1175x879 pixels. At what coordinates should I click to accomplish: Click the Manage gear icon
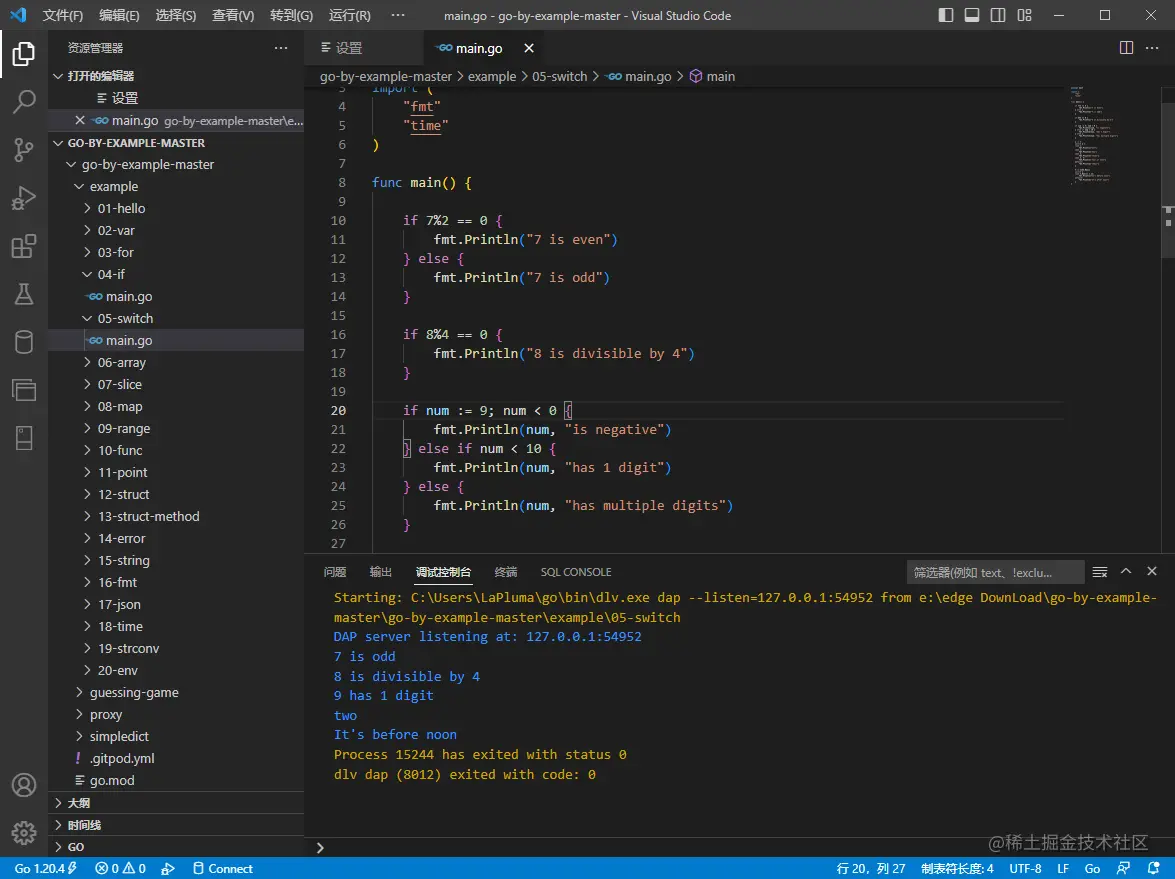24,832
